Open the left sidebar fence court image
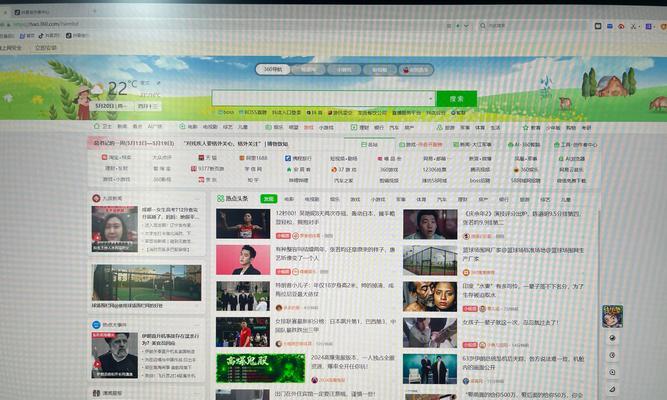The height and width of the screenshot is (400, 667). (146, 283)
